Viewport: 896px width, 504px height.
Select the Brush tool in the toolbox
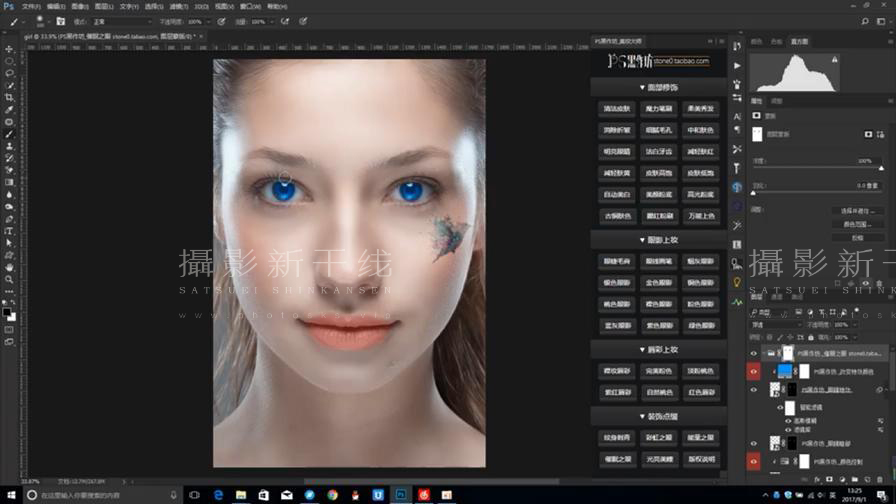(9, 134)
